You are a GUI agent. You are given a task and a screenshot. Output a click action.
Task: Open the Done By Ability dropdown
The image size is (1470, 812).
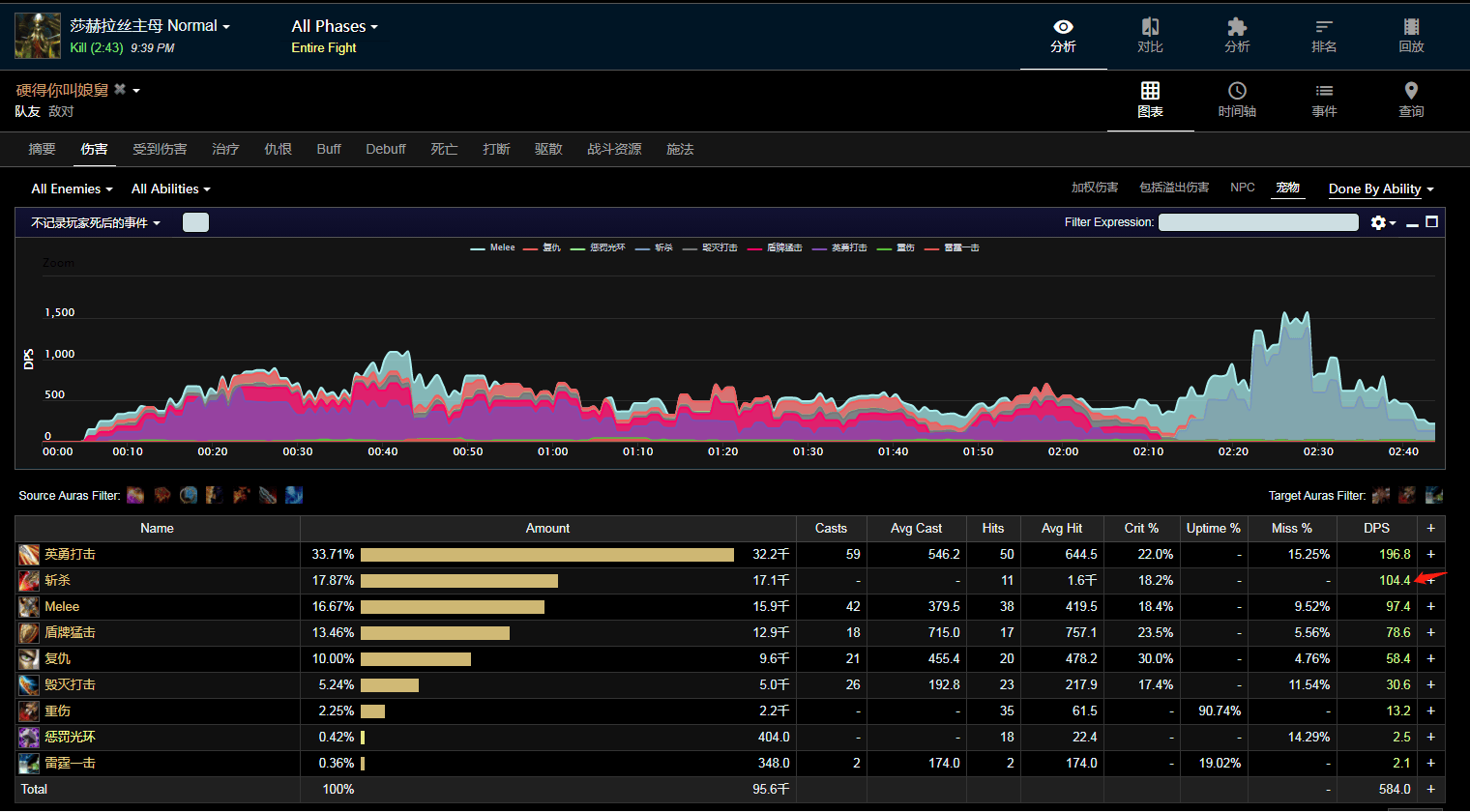pyautogui.click(x=1381, y=189)
